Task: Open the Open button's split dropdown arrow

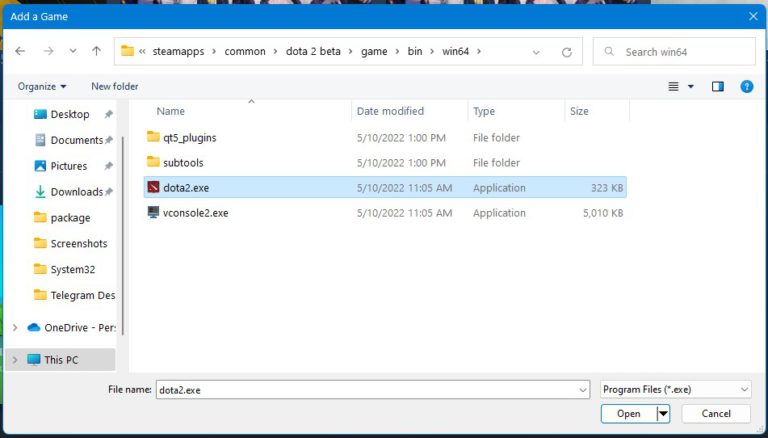Action: coord(663,414)
